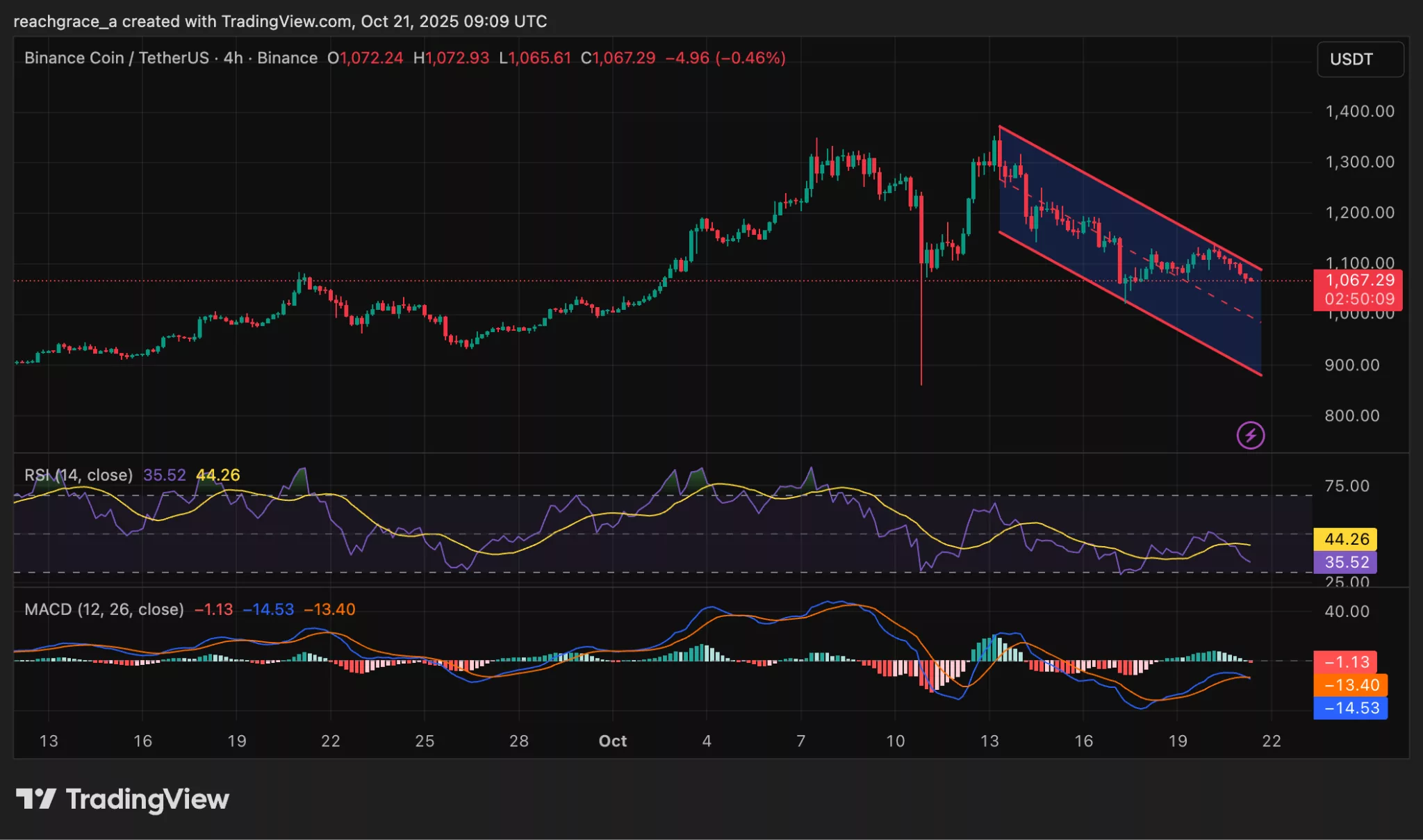Click the Oct label on the time axis
1423x840 pixels.
pyautogui.click(x=612, y=741)
